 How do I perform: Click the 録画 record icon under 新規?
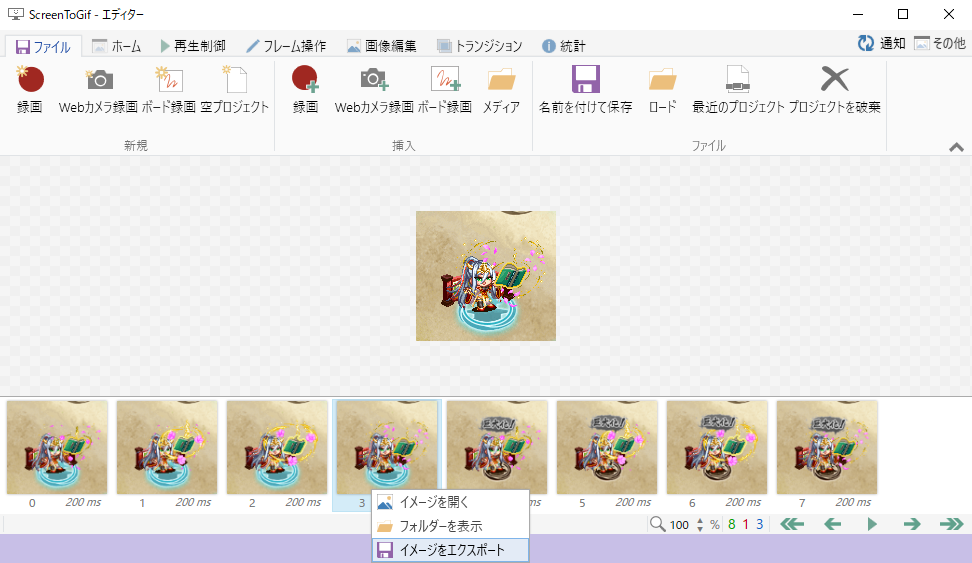(x=30, y=81)
